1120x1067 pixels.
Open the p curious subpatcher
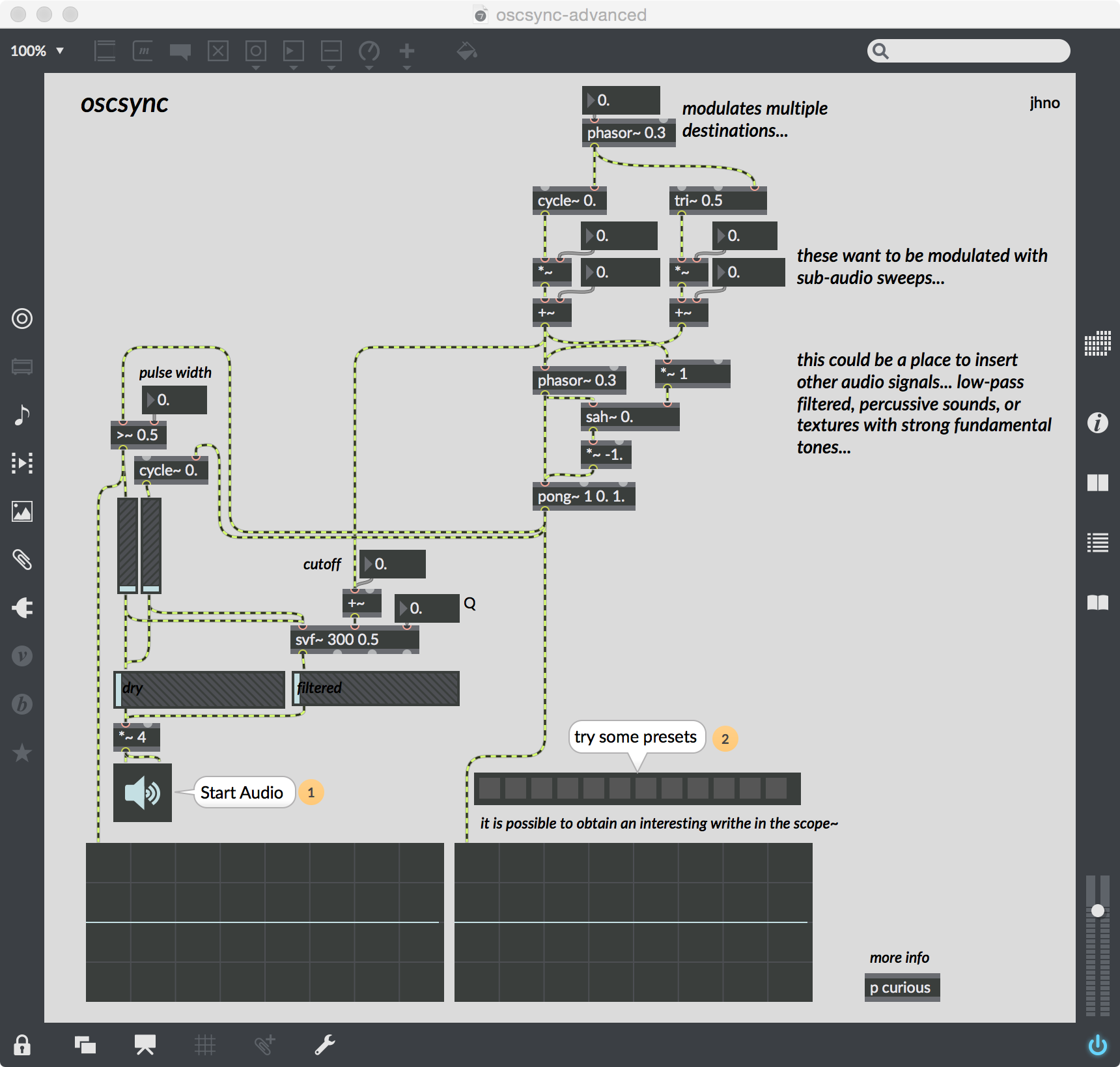click(901, 988)
